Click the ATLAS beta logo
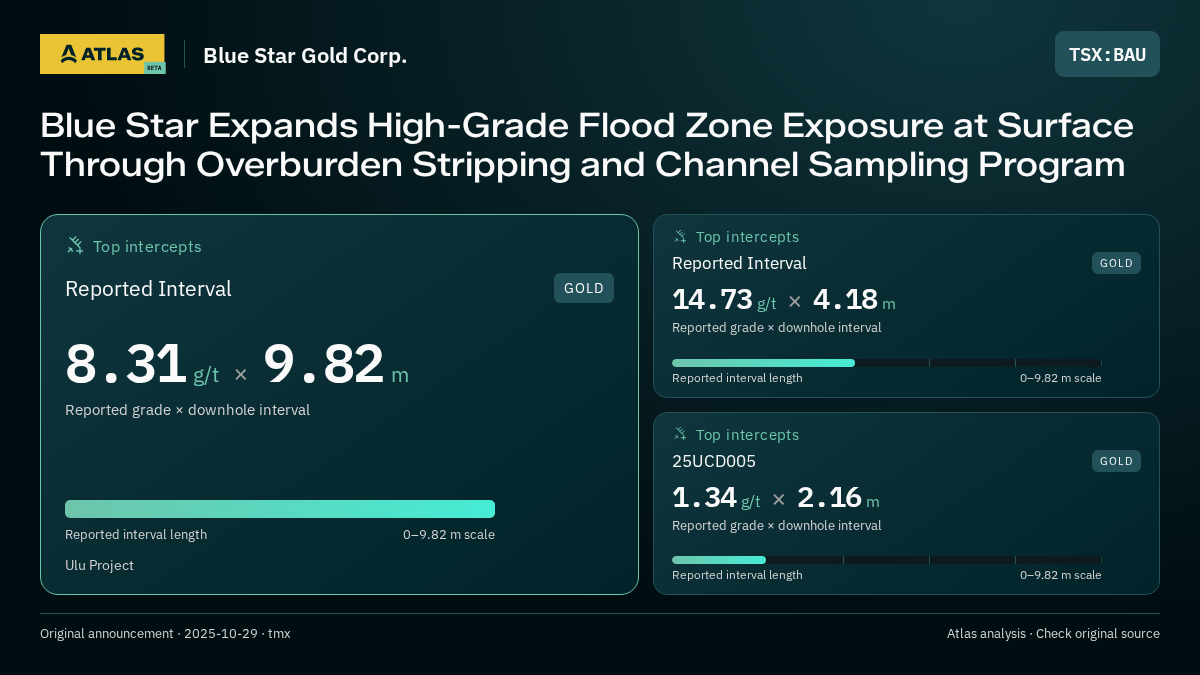 tap(102, 54)
